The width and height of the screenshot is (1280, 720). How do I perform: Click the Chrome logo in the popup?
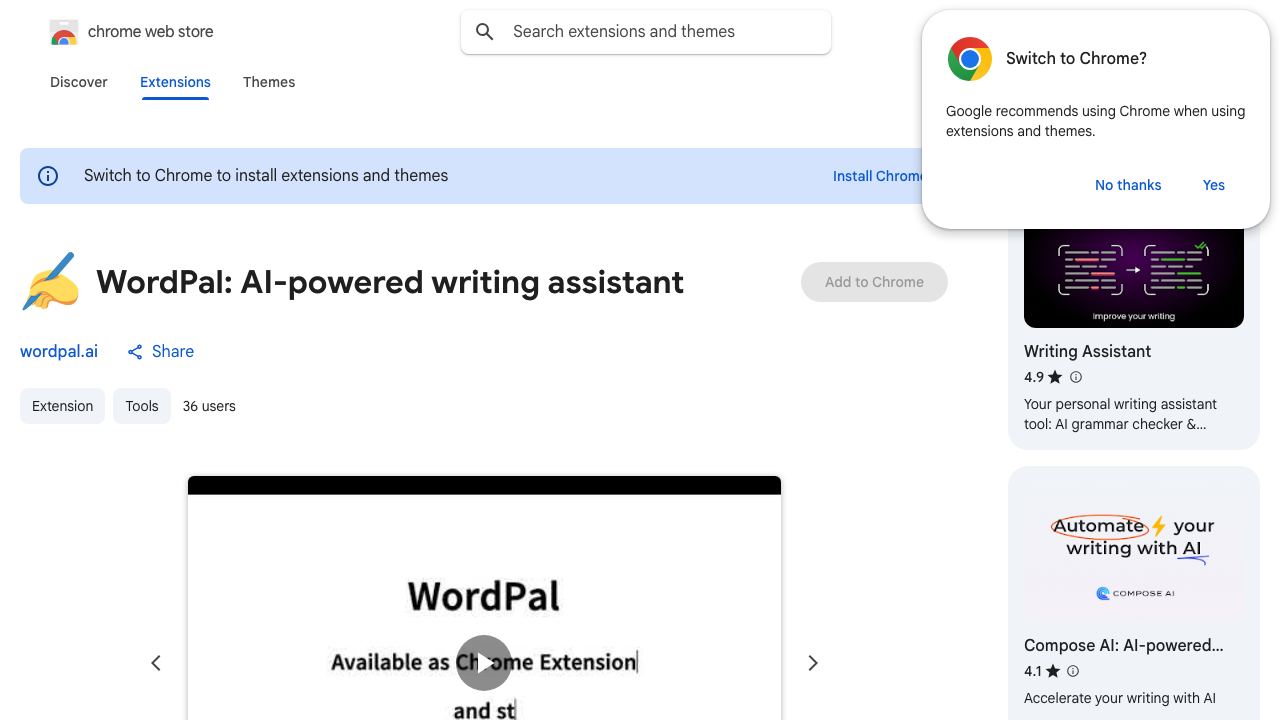(x=969, y=59)
